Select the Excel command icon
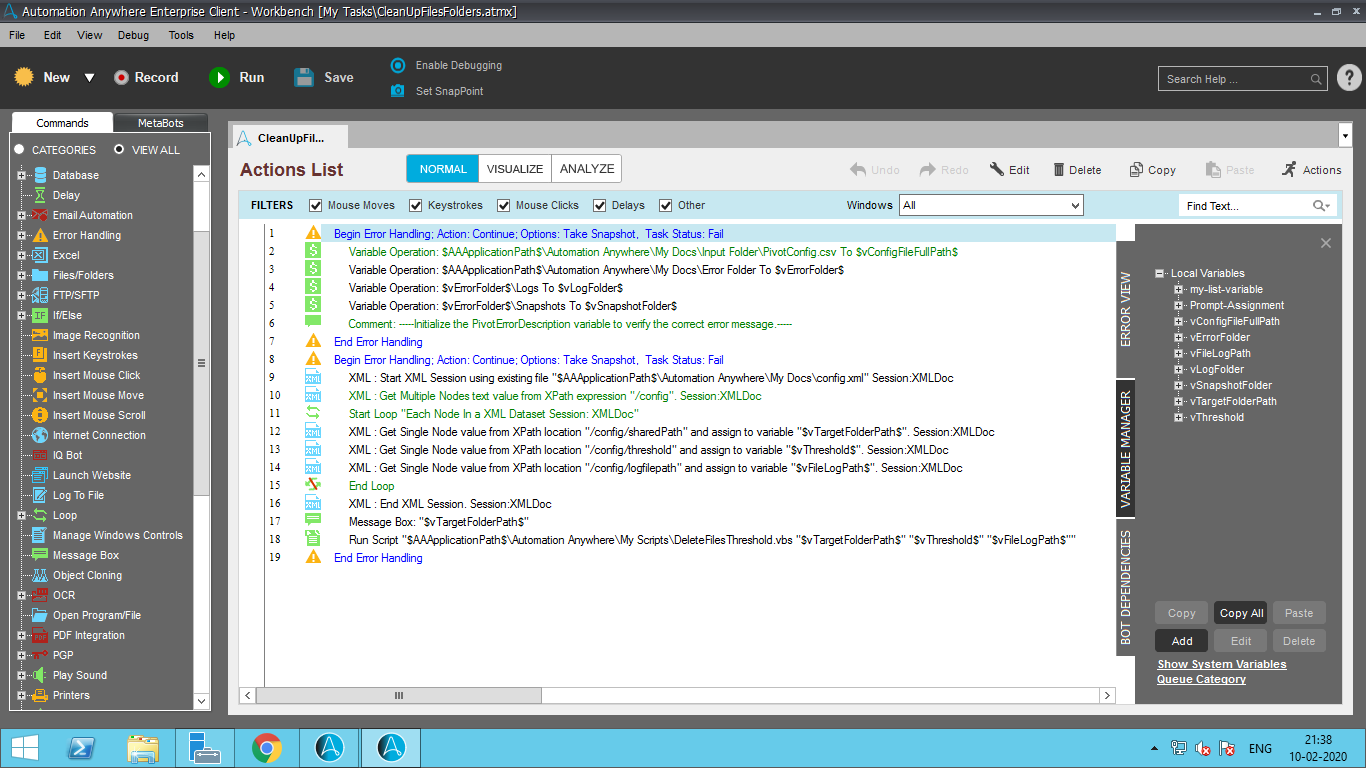The height and width of the screenshot is (768, 1366). pyautogui.click(x=40, y=255)
